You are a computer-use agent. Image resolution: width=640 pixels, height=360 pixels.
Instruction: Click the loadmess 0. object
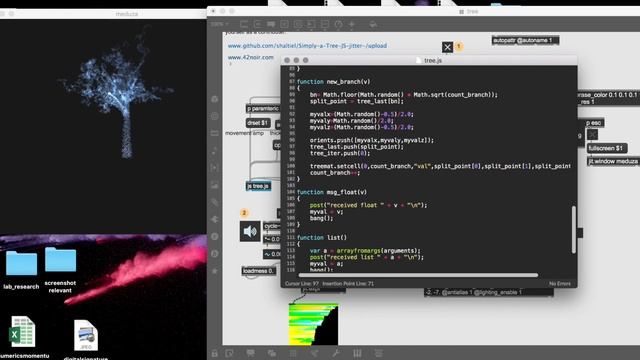coord(259,271)
